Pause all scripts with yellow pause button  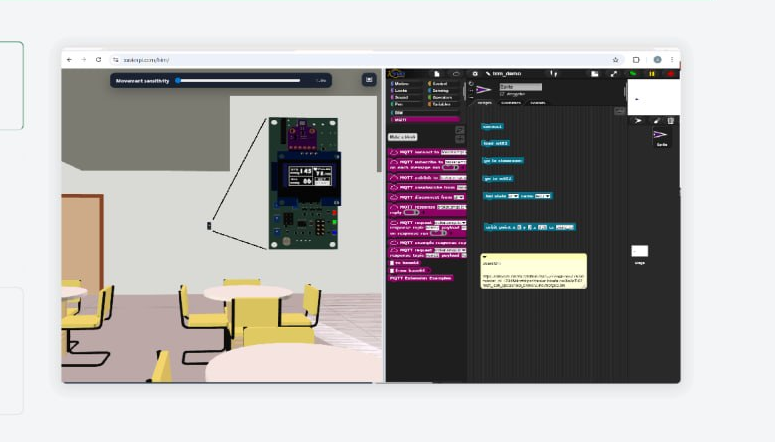coord(652,74)
